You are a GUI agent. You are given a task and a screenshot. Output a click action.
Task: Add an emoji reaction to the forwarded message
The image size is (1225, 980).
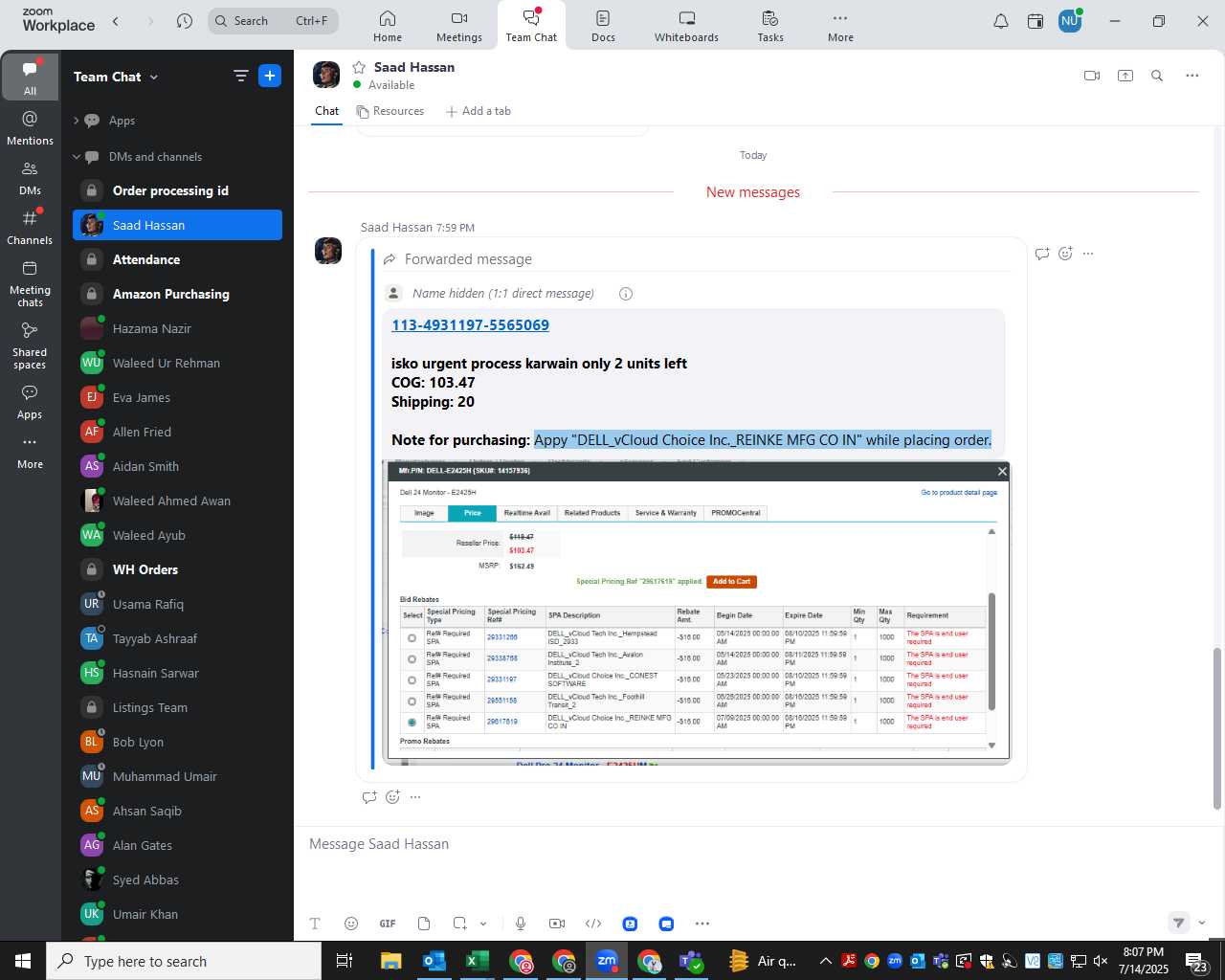[x=1065, y=254]
